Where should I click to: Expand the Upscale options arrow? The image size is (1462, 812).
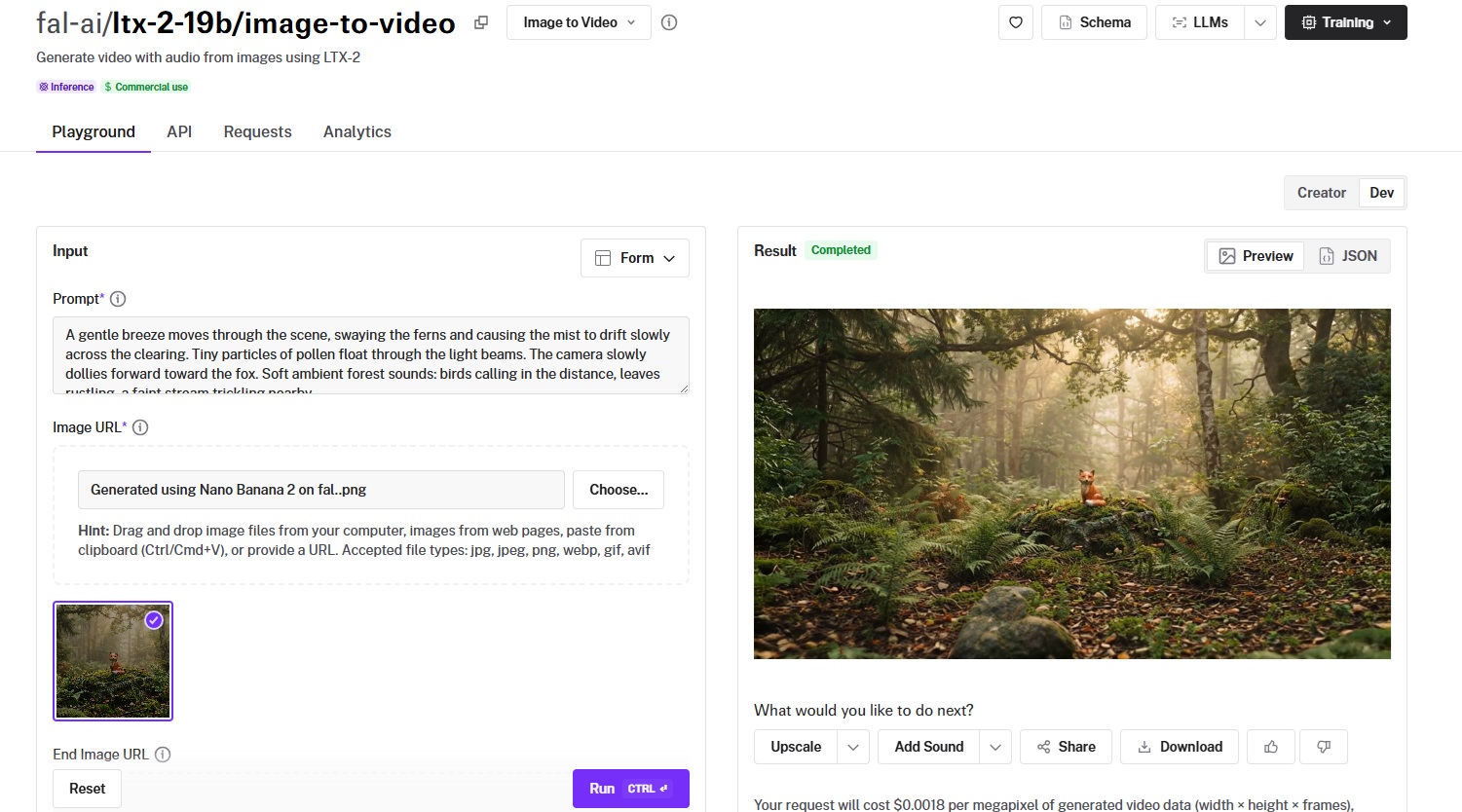(853, 747)
